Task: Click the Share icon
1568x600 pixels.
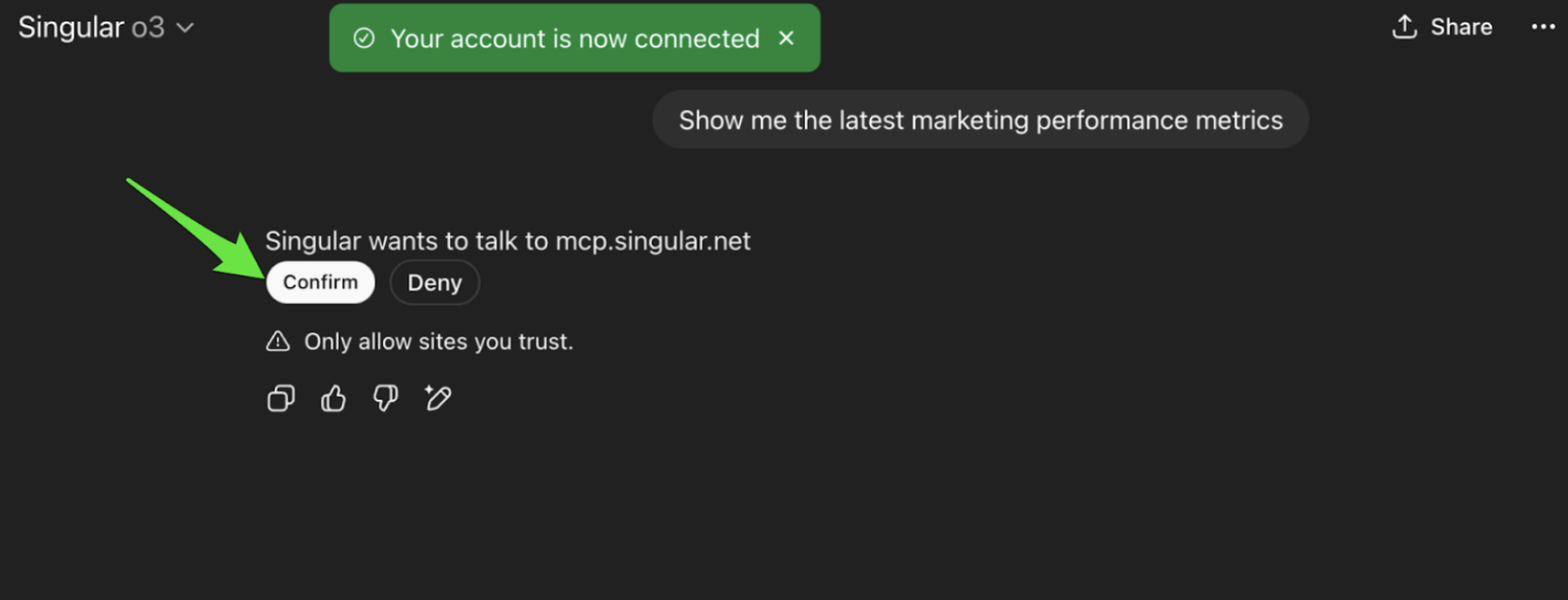Action: [1403, 26]
